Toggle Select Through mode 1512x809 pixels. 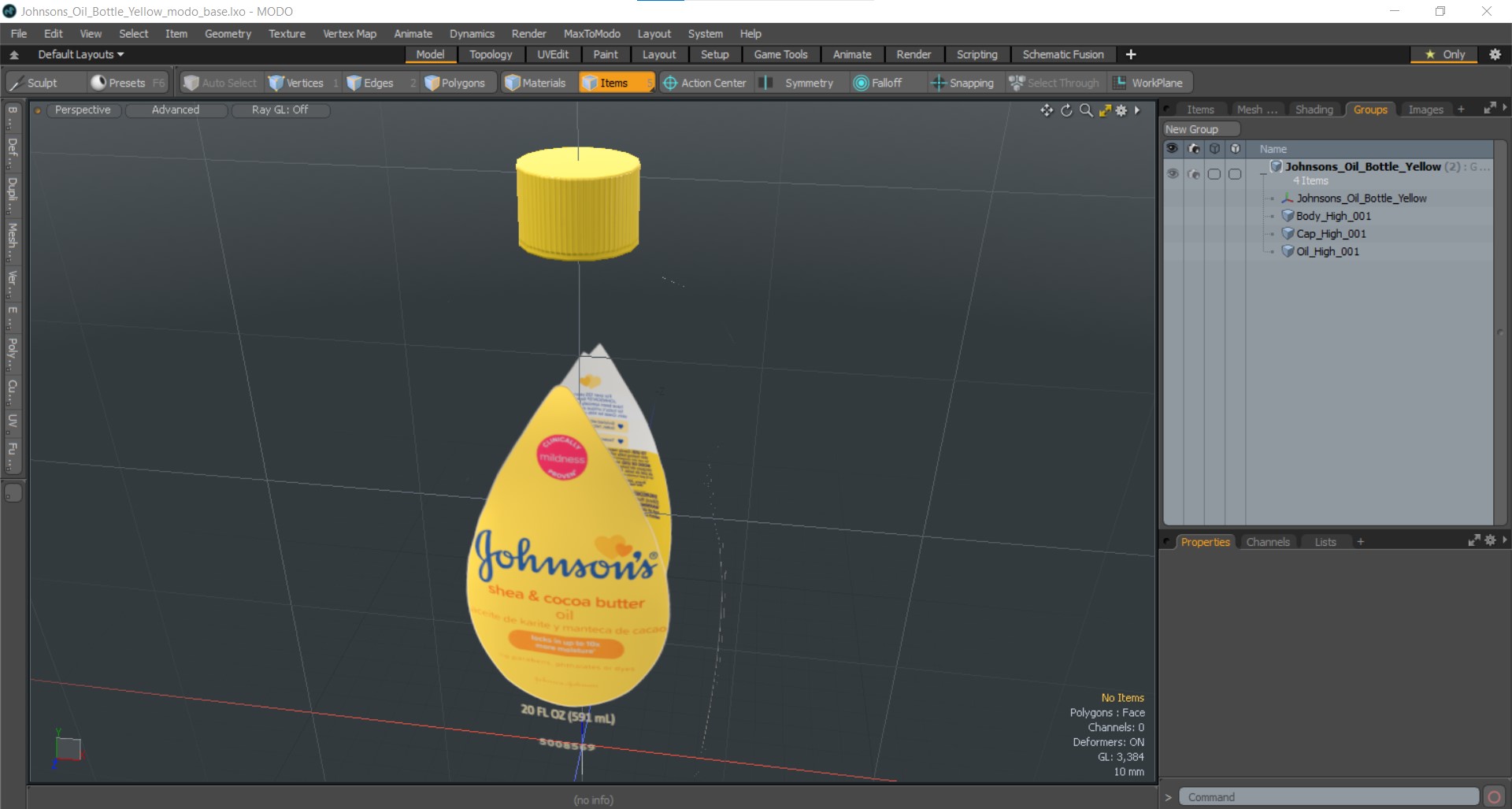coord(1054,83)
